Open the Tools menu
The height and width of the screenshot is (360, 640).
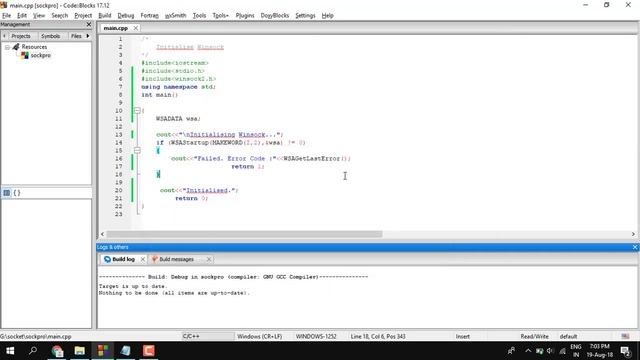tap(199, 16)
